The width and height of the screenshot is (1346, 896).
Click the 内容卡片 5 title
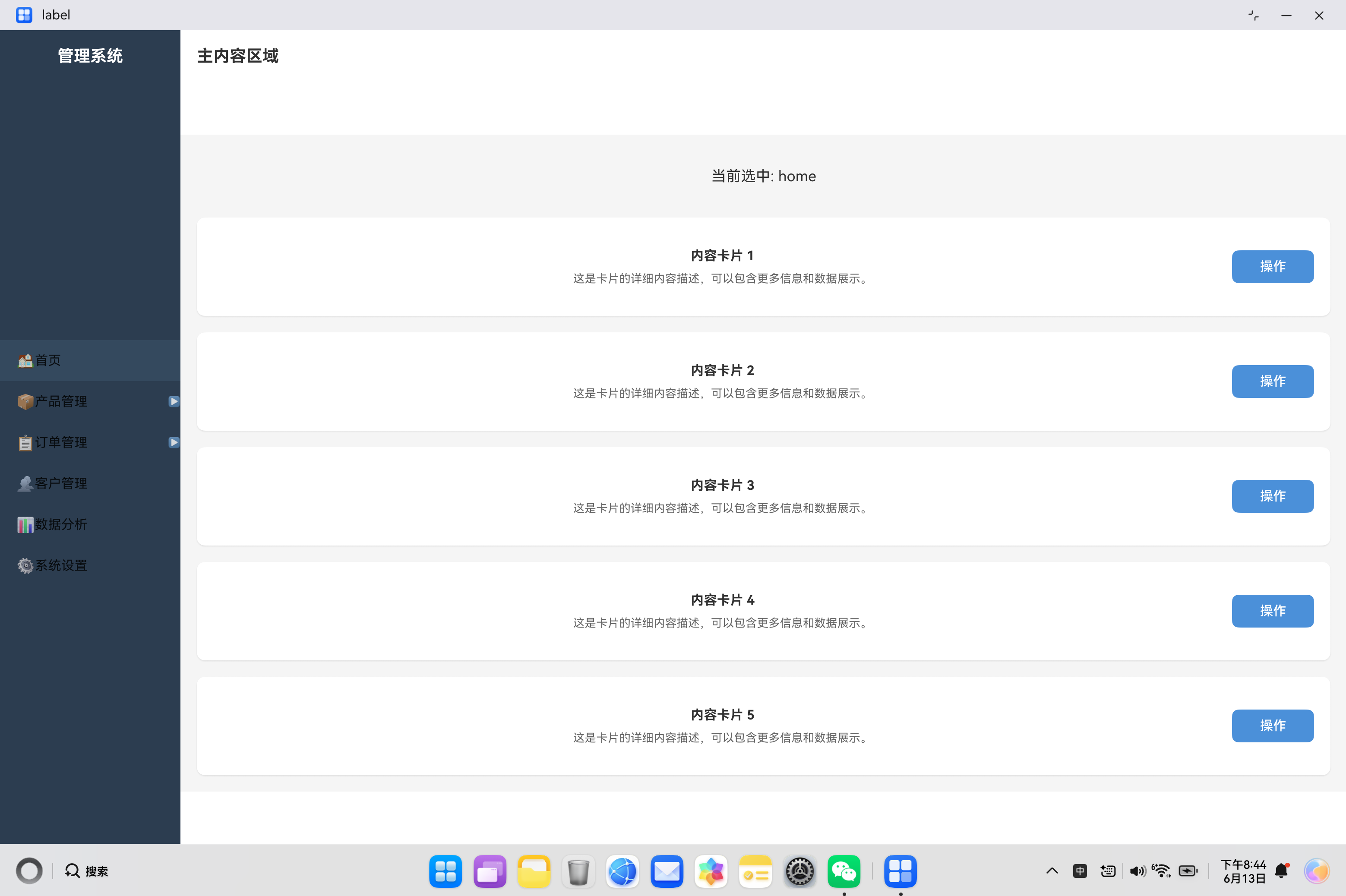point(723,715)
